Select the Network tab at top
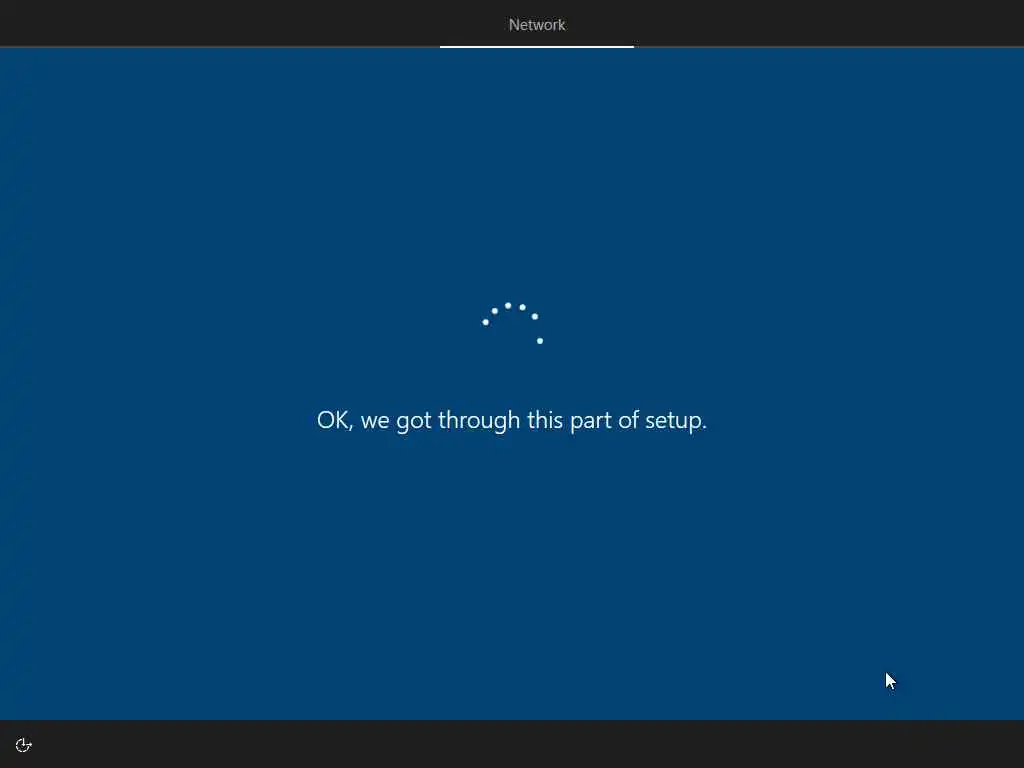This screenshot has width=1024, height=768. pos(537,25)
